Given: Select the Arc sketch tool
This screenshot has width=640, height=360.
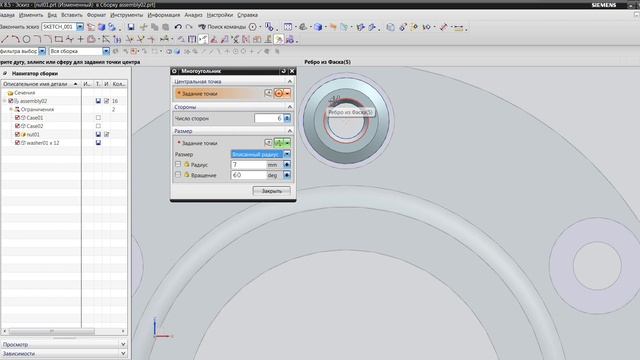Looking at the screenshot, I should tap(16, 39).
